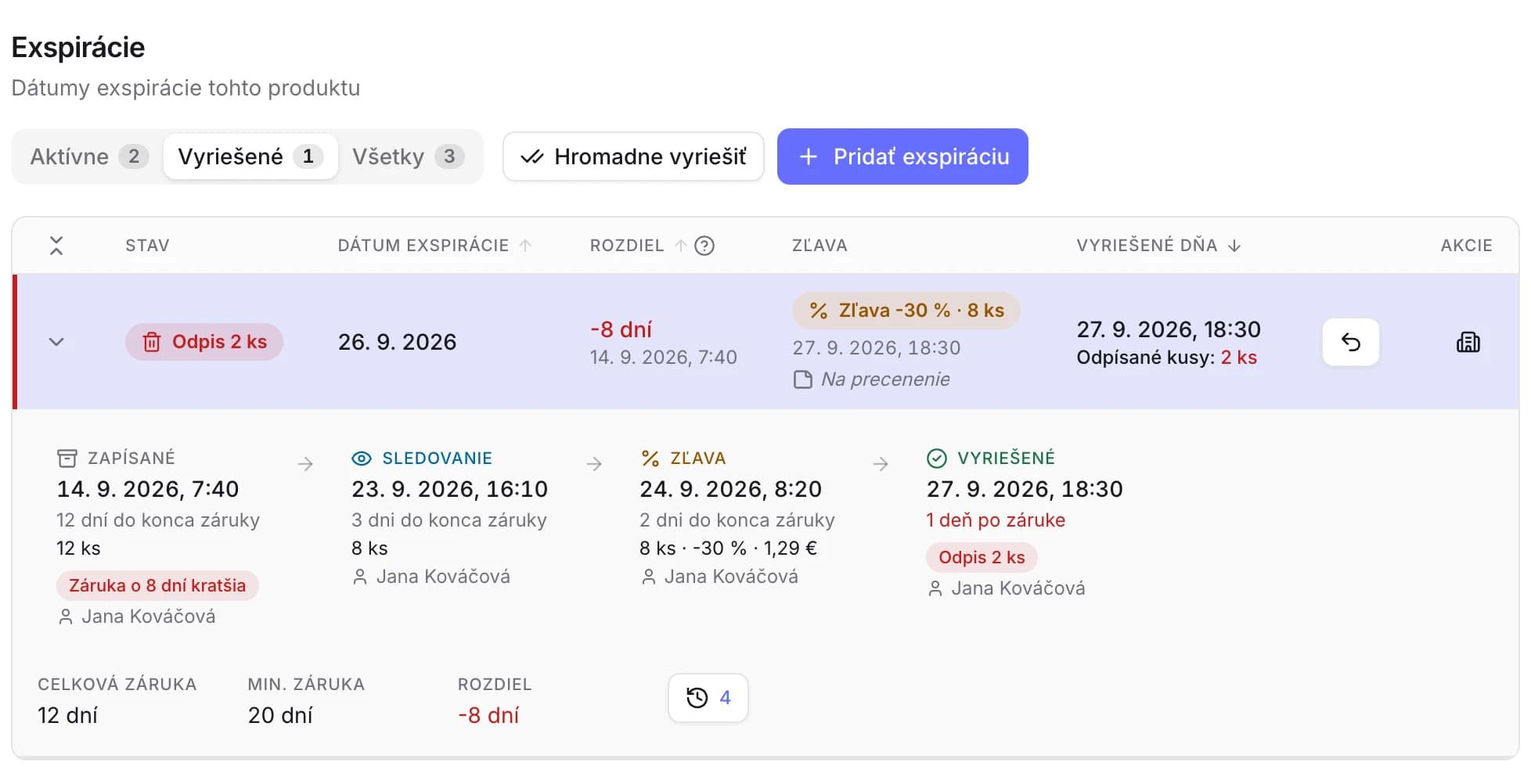Click the text '14. 9. 2026, 7:40' under Zapísané
Viewport: 1531px width, 784px height.
pos(148,489)
